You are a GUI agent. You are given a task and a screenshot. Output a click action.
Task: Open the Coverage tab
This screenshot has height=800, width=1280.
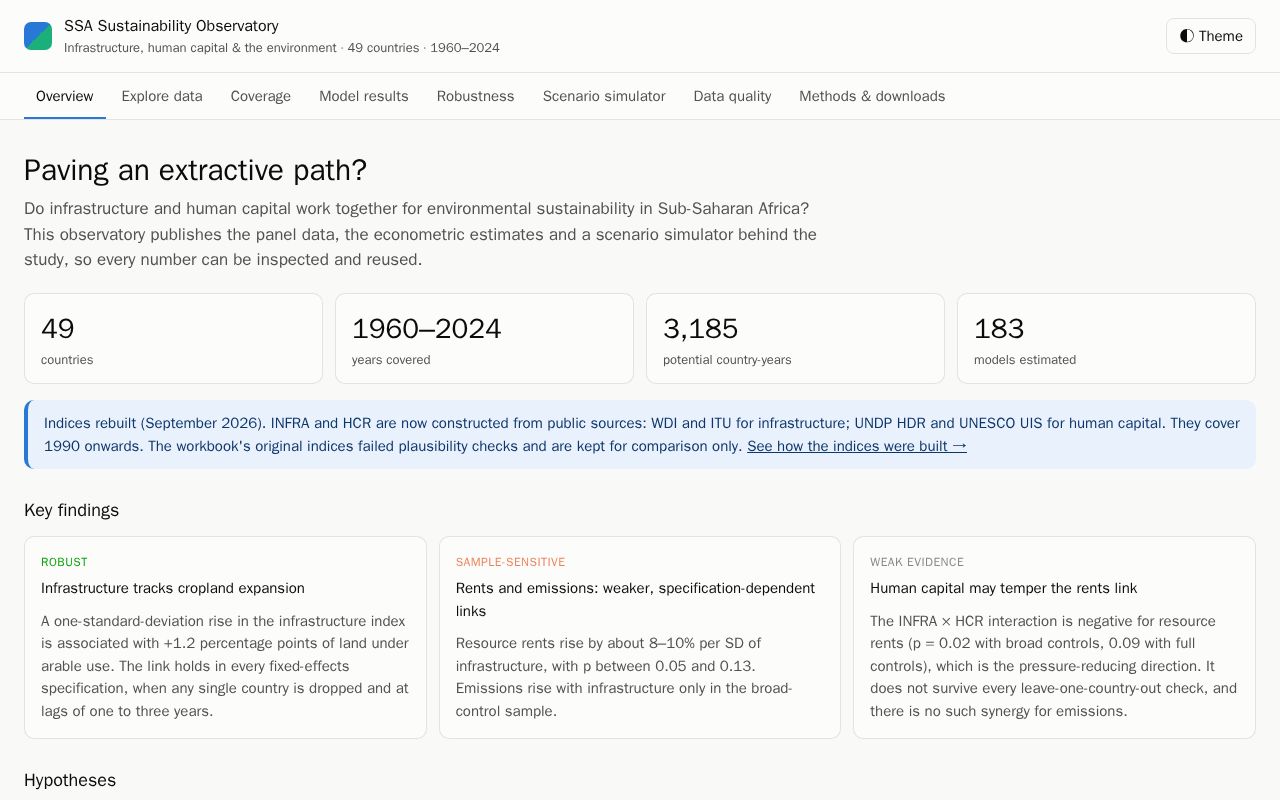261,96
